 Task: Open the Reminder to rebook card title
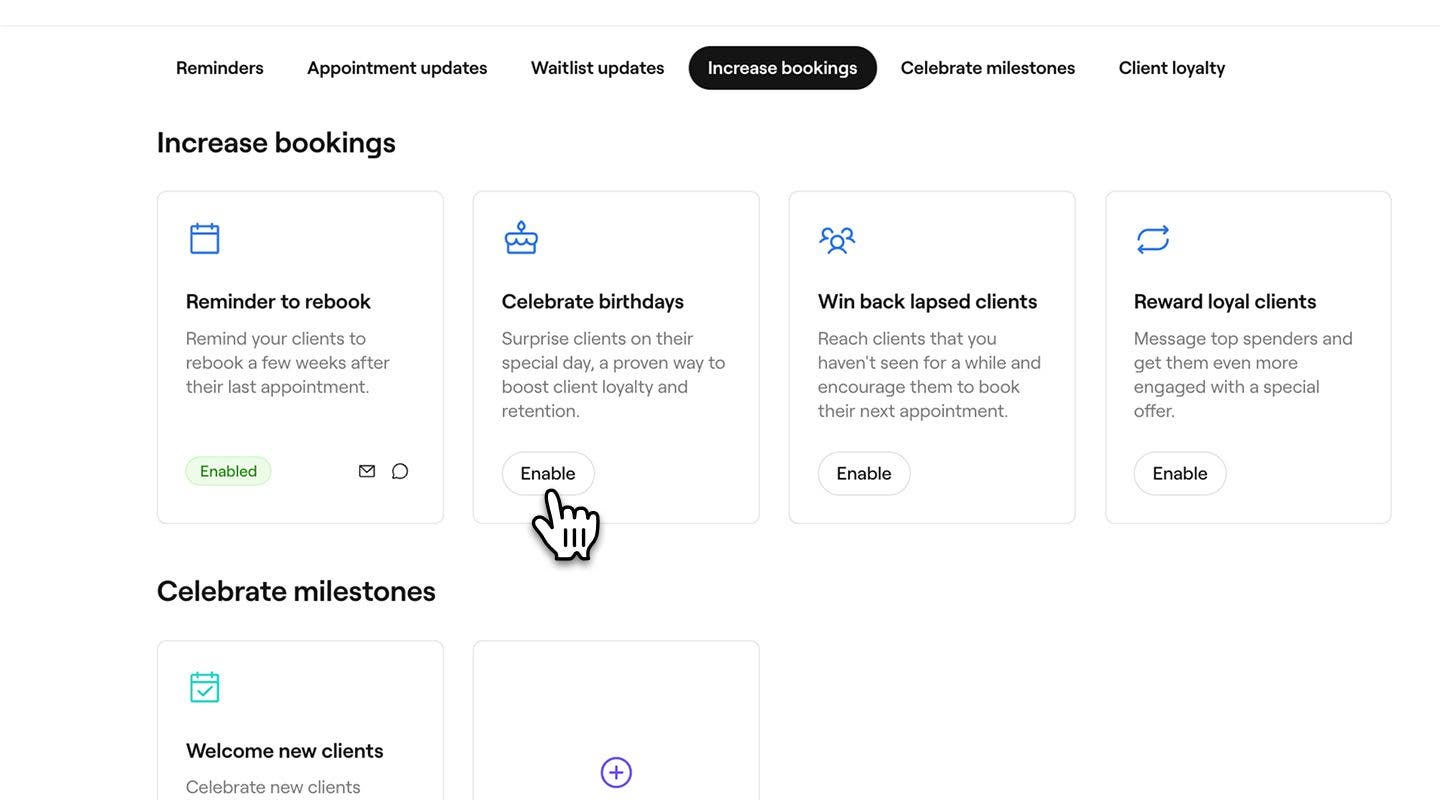[x=278, y=301]
